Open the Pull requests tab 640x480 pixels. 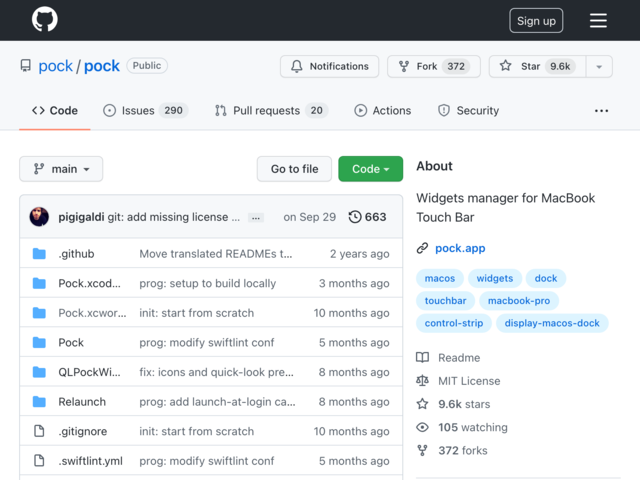click(x=271, y=111)
